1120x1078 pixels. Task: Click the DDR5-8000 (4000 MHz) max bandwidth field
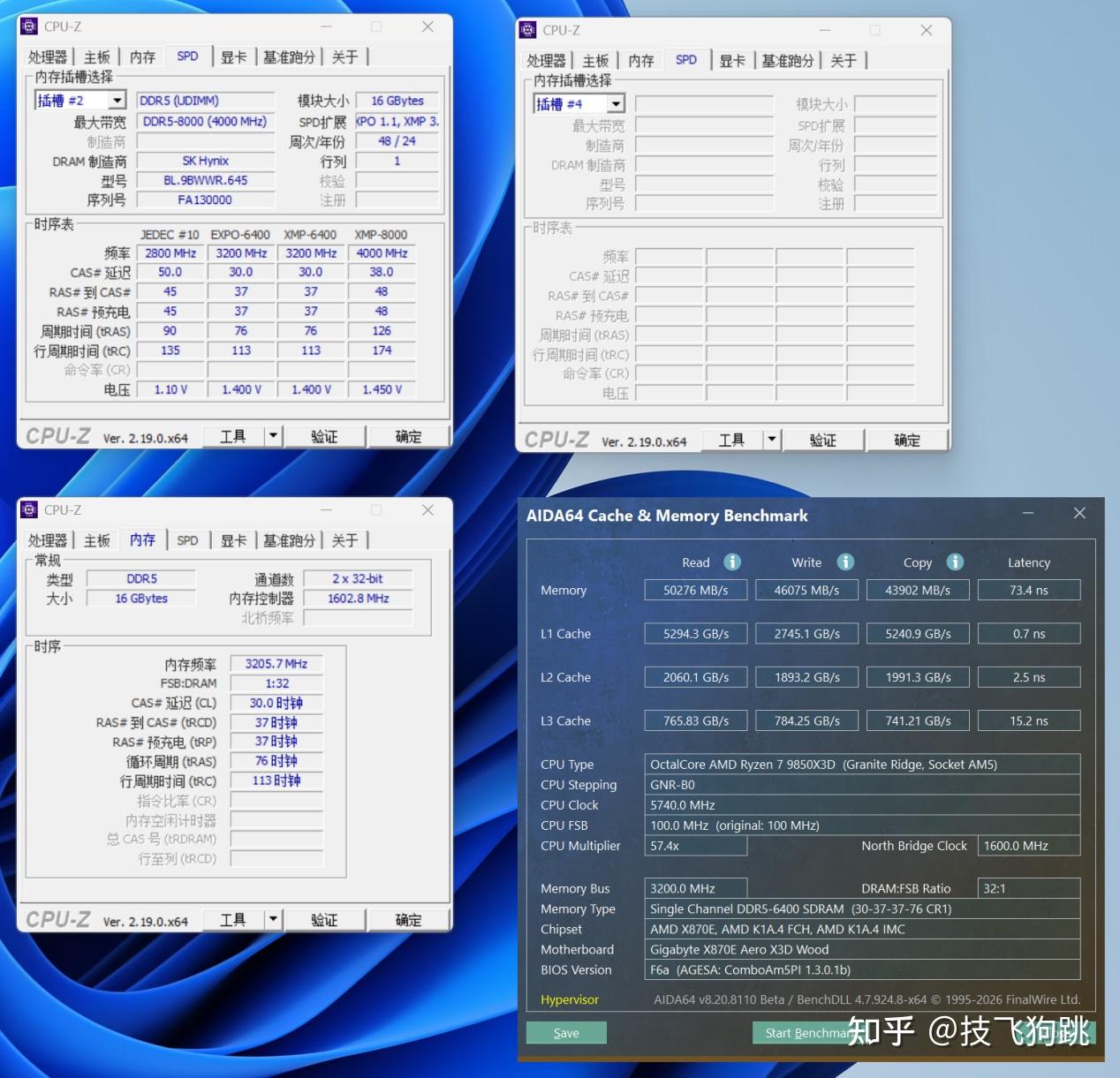pyautogui.click(x=205, y=122)
